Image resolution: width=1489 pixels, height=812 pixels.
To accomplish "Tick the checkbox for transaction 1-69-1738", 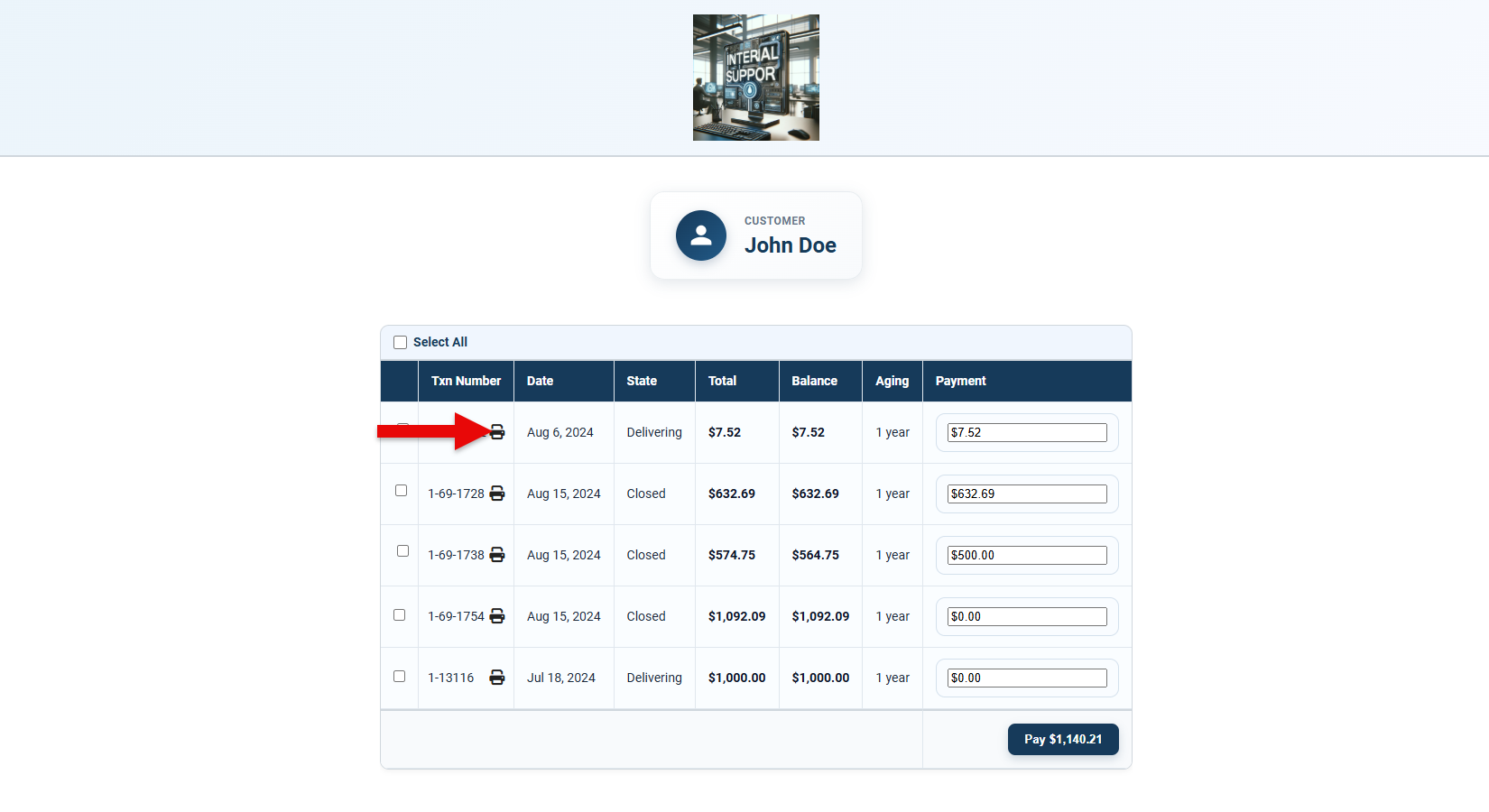I will tap(402, 551).
